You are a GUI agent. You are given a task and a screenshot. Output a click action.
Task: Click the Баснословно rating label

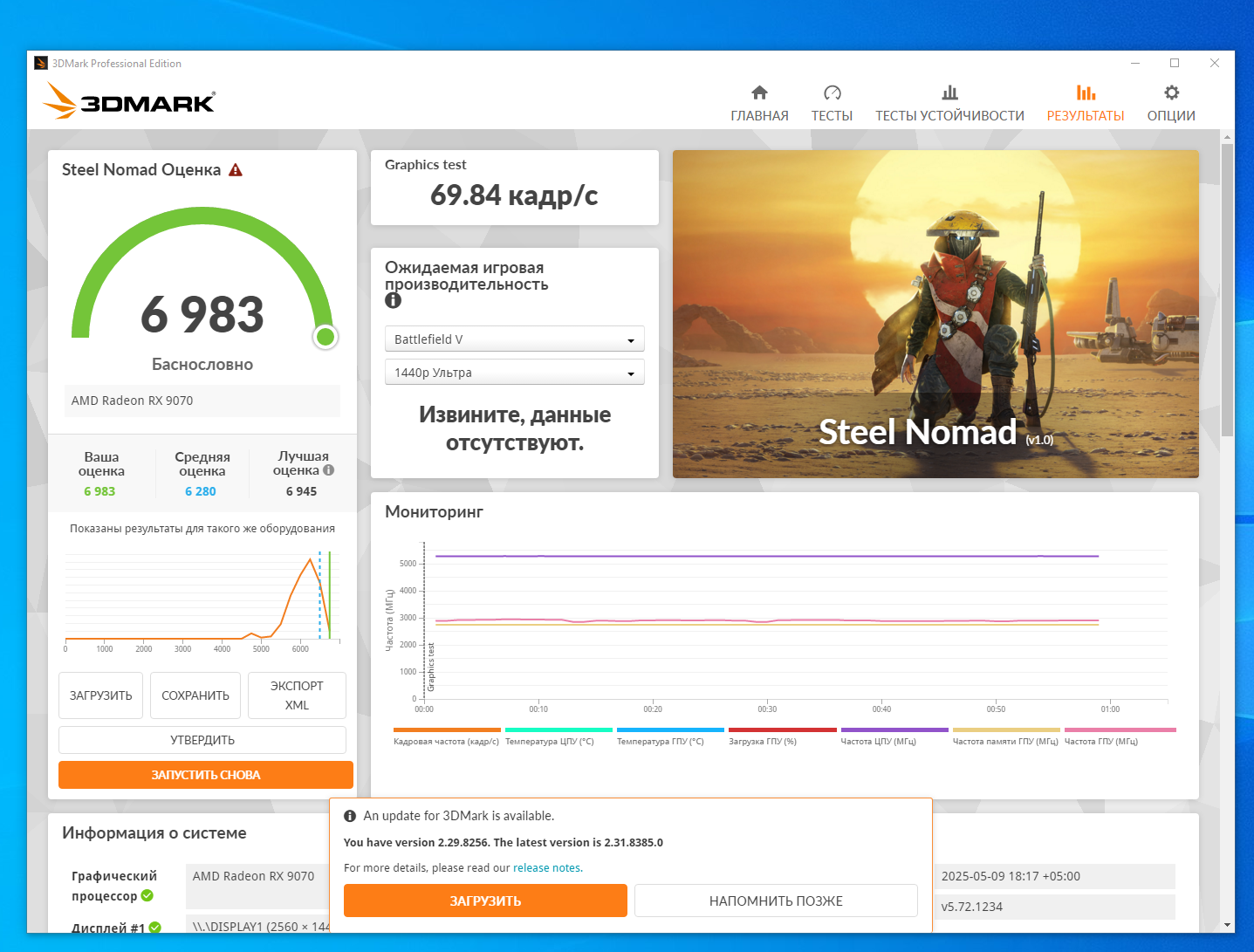pos(202,365)
